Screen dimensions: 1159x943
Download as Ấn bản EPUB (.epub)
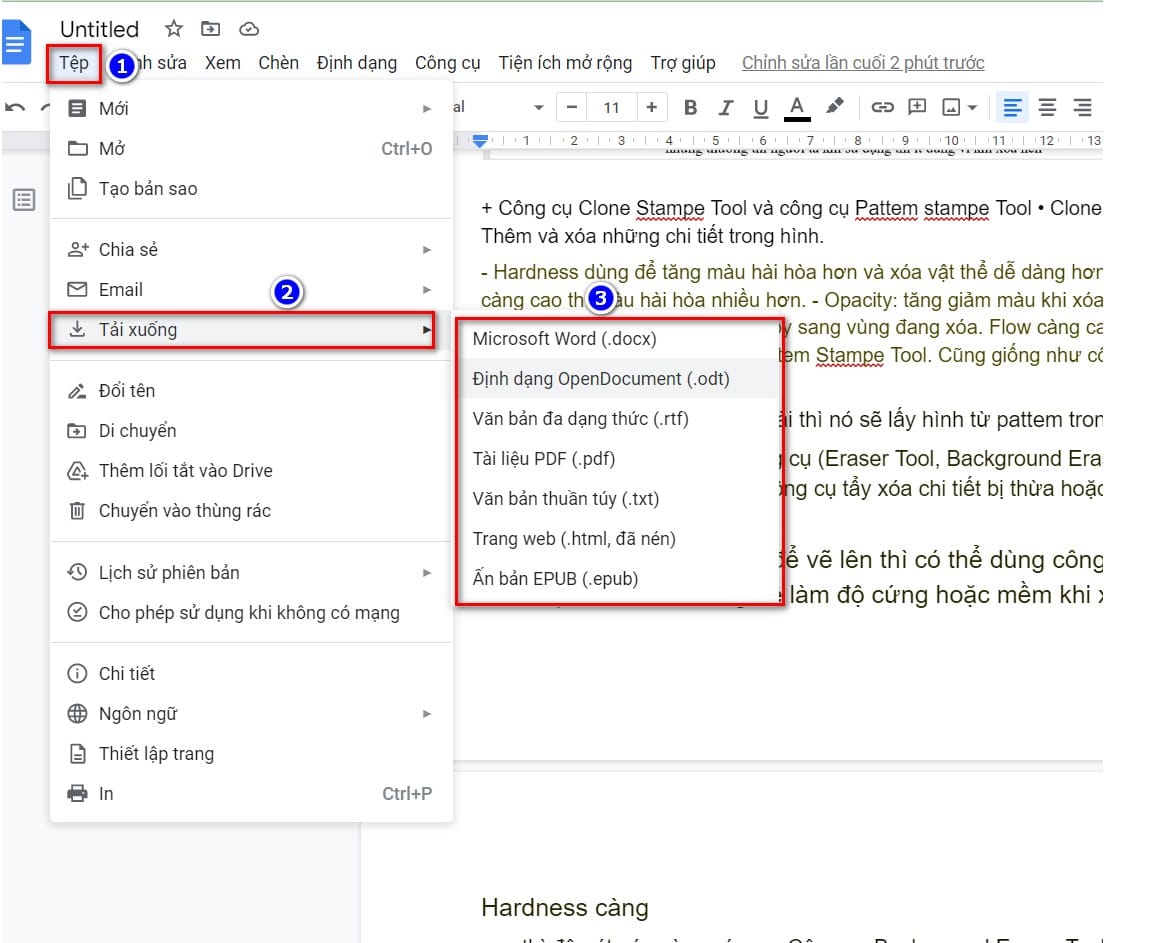(x=619, y=579)
